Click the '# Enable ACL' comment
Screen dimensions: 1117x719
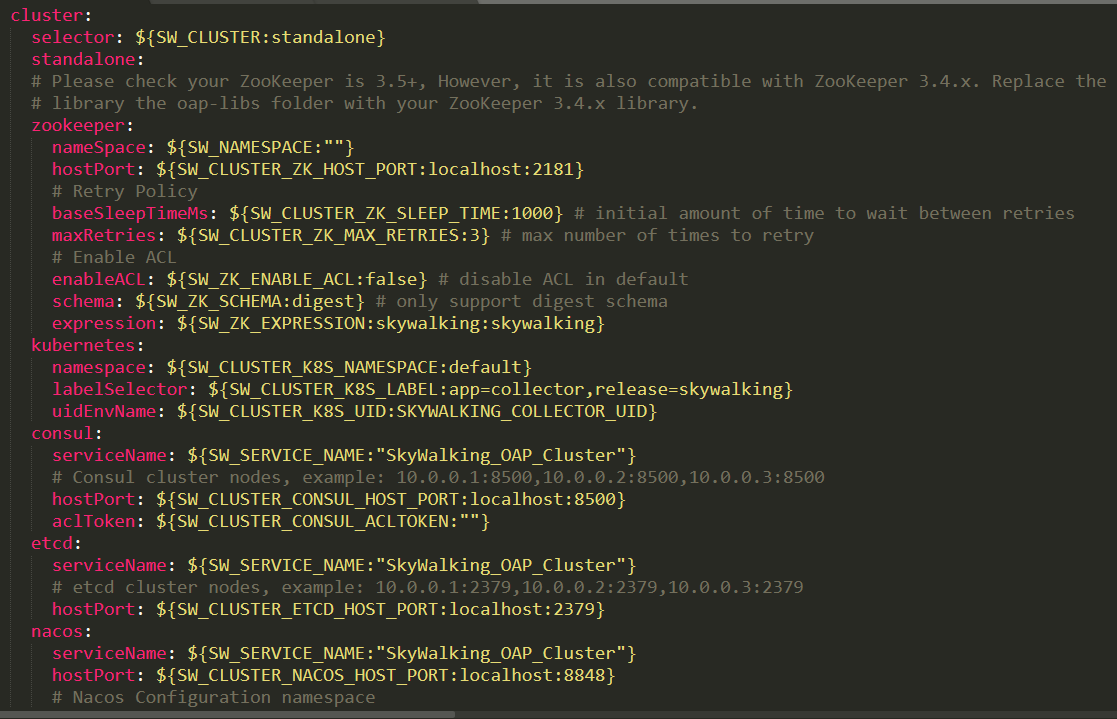(114, 257)
